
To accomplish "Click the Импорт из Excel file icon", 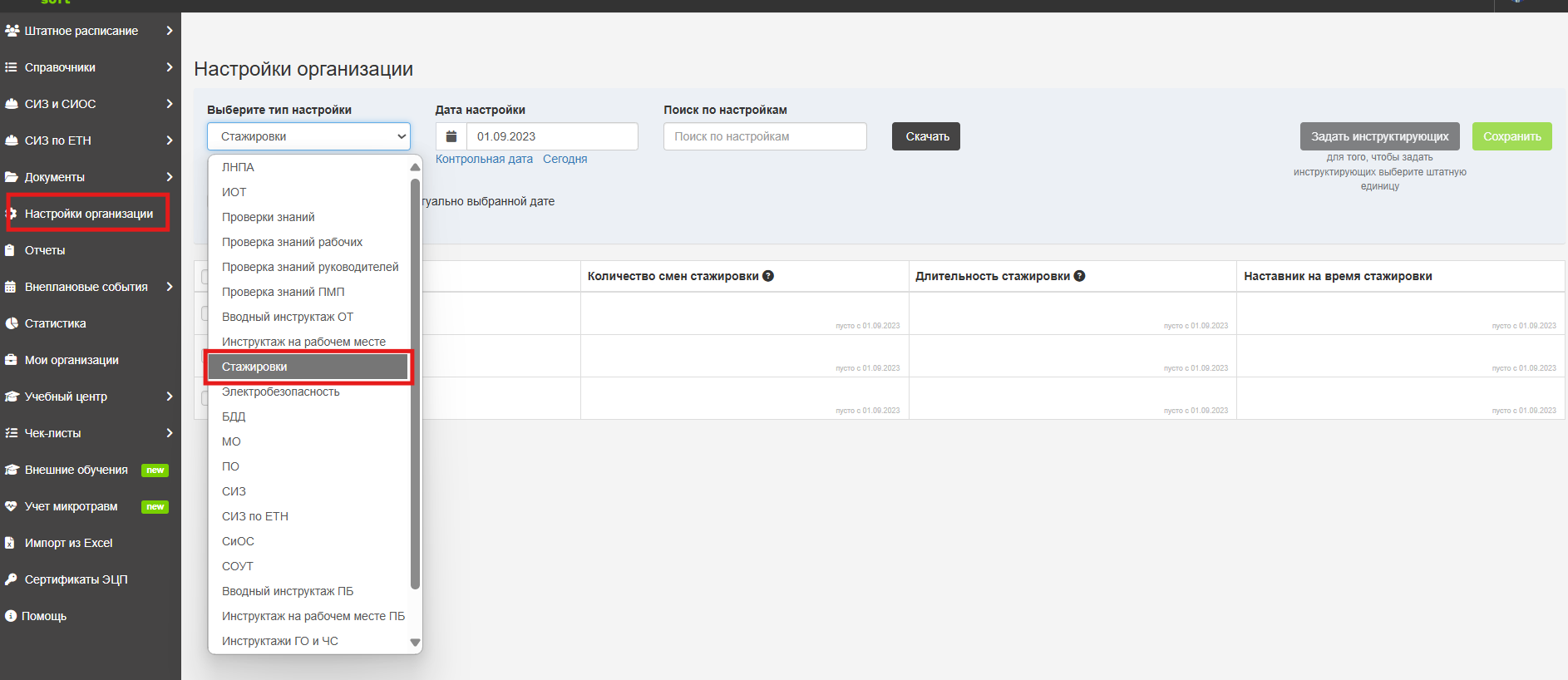I will [x=10, y=543].
